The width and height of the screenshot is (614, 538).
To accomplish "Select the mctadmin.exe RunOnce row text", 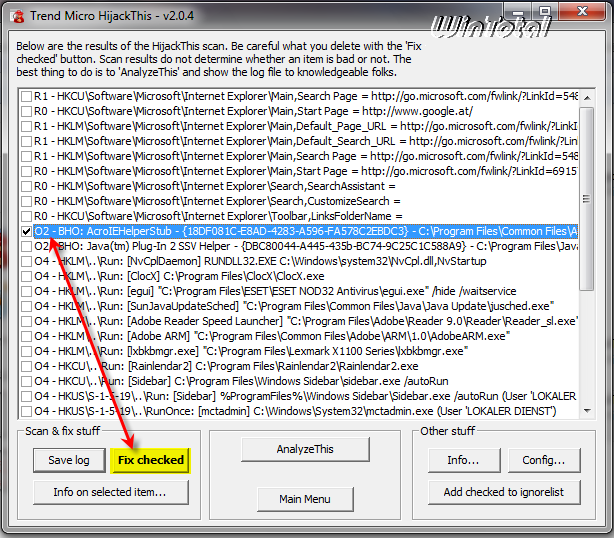I will [x=295, y=411].
